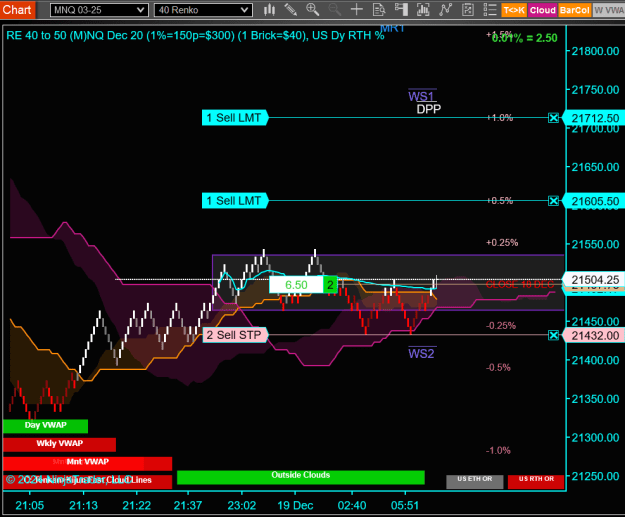Screen dimensions: 625x517
Task: Cancel the 21605.50 Sell LMT order via X
Action: [x=553, y=201]
